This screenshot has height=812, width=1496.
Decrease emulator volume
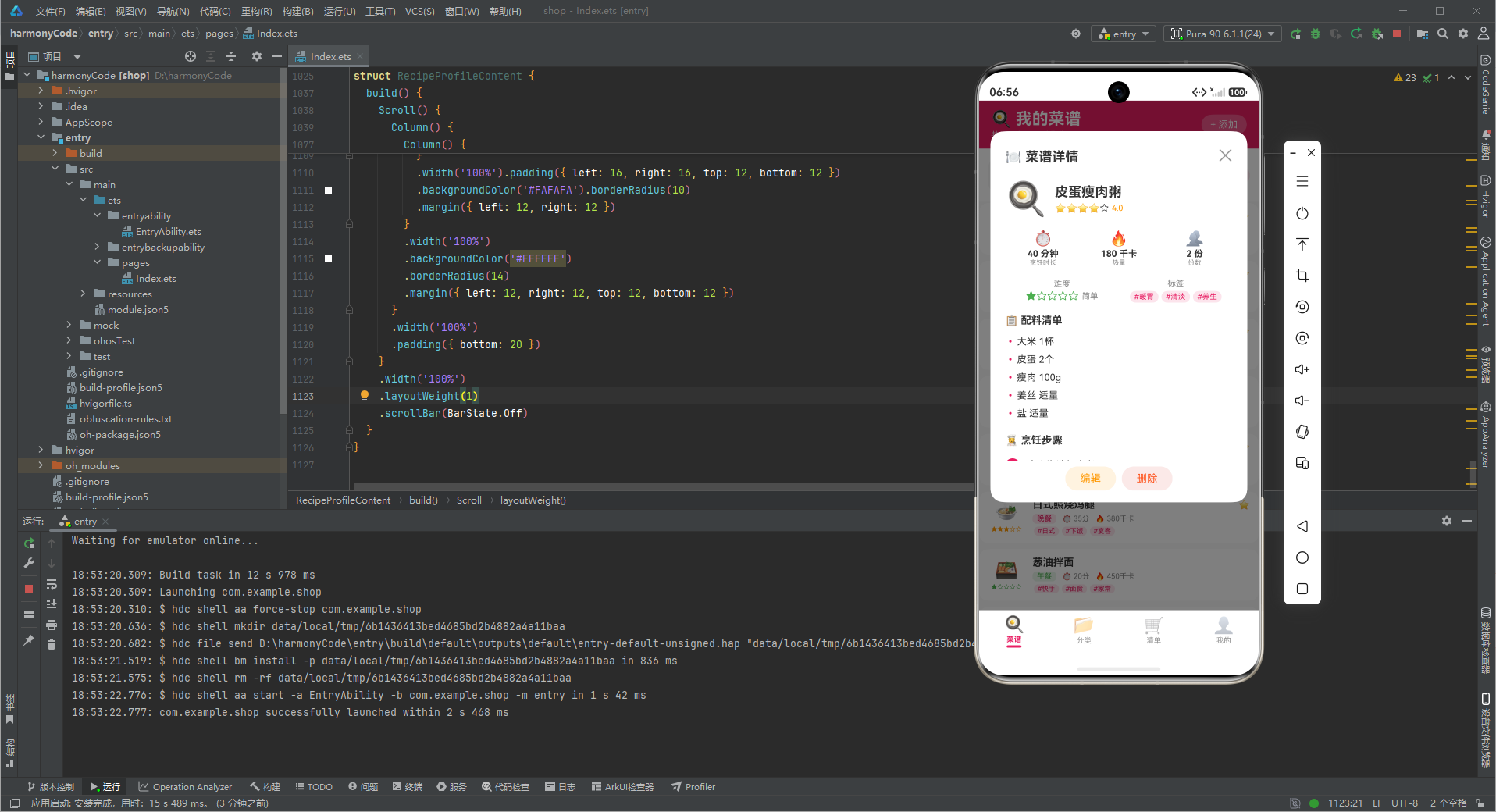click(x=1302, y=401)
